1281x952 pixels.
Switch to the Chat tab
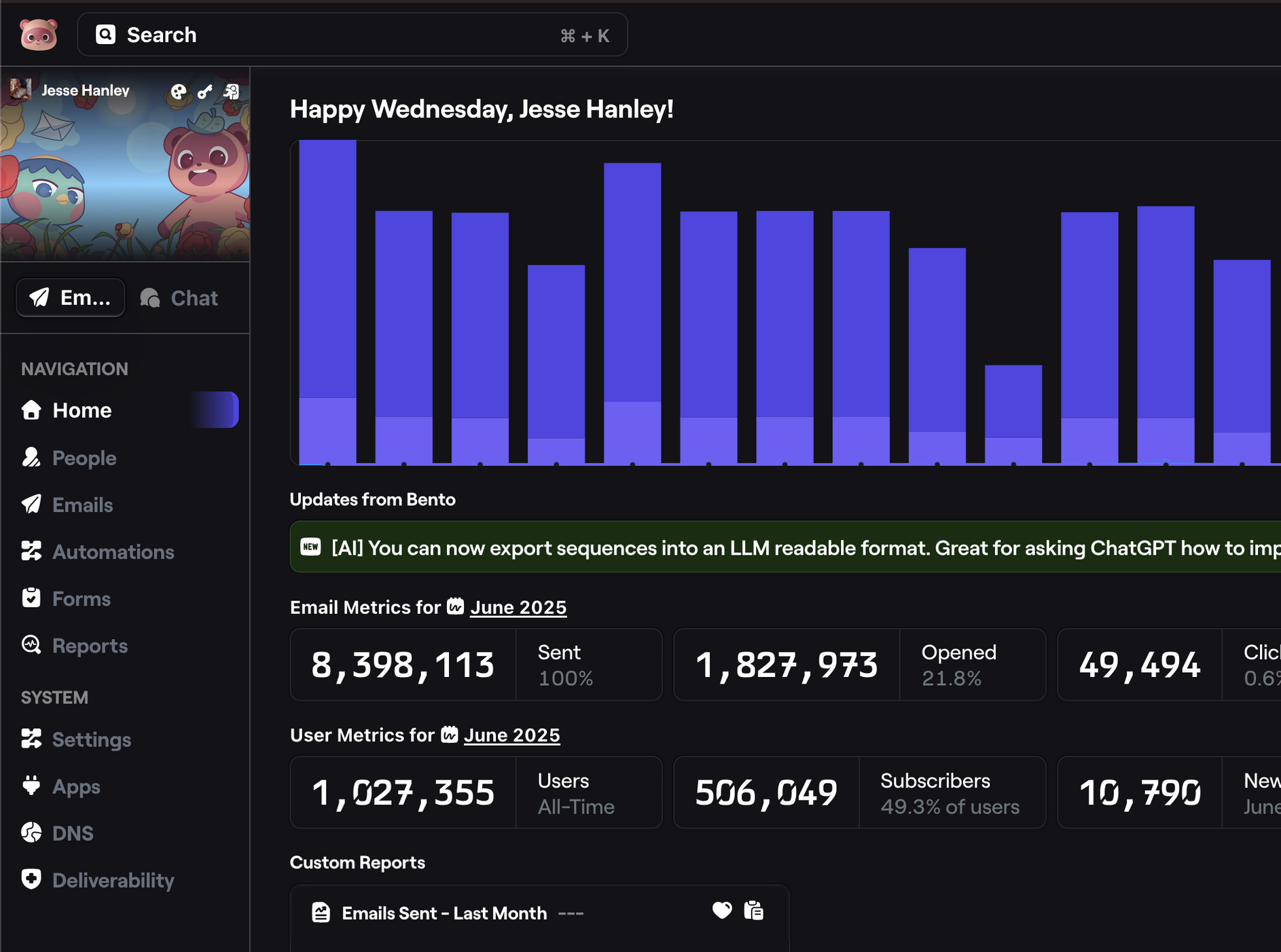click(x=179, y=297)
